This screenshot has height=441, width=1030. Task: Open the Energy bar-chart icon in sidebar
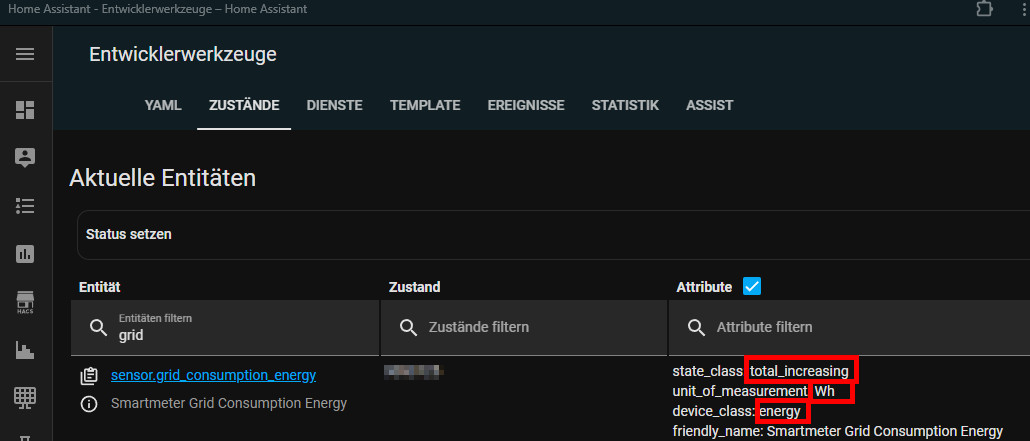(x=25, y=350)
